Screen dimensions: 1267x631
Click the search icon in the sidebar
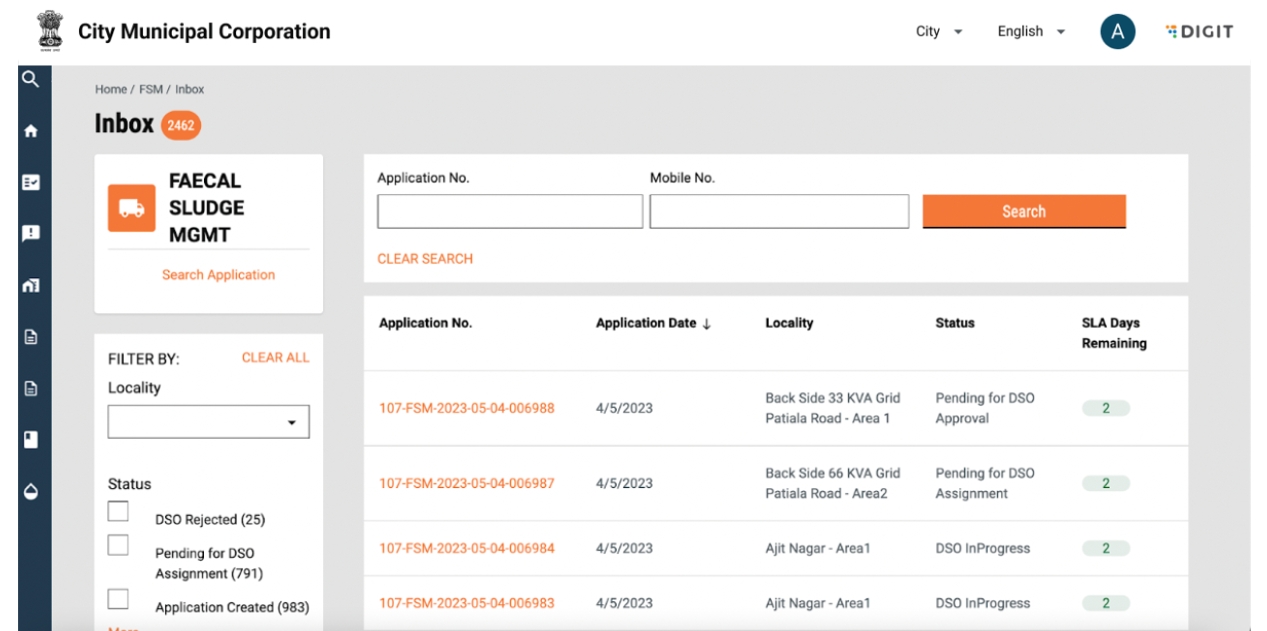point(30,79)
